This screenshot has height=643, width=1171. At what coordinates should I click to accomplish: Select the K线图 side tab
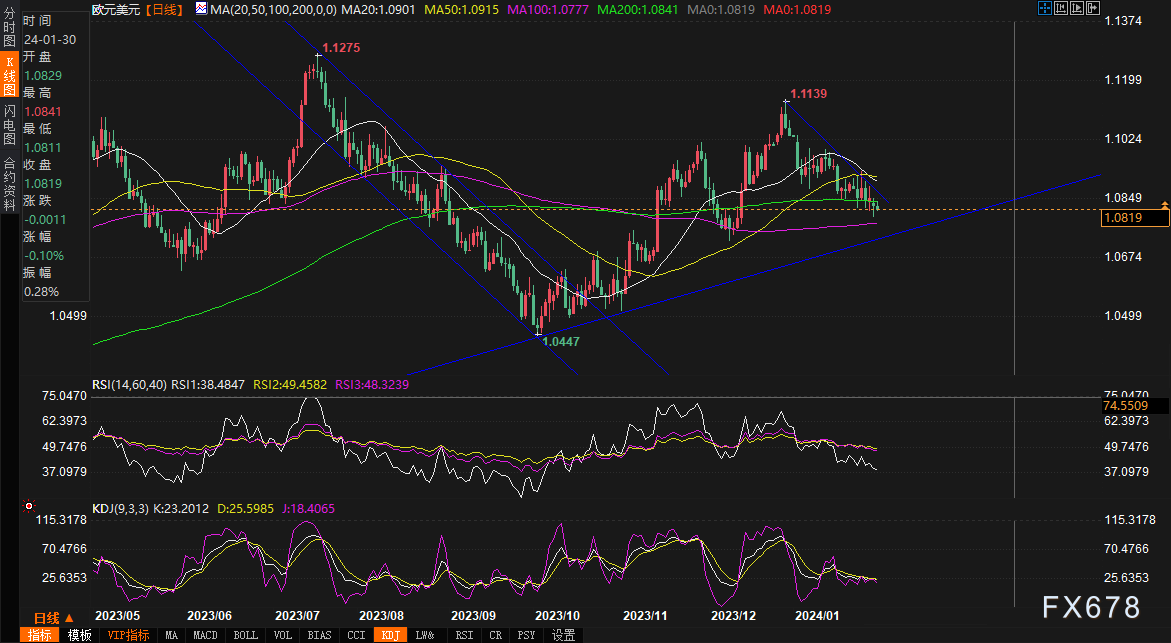(x=9, y=78)
